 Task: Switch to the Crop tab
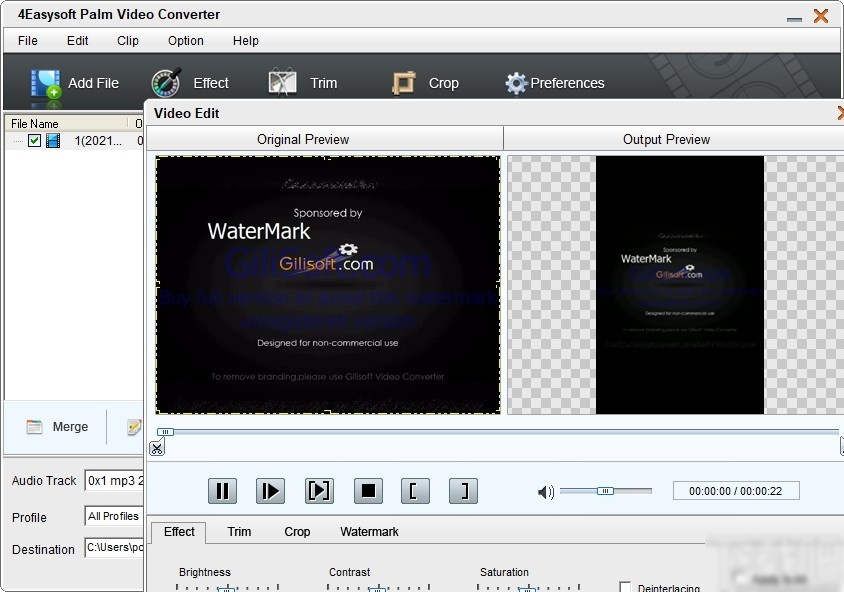tap(297, 532)
